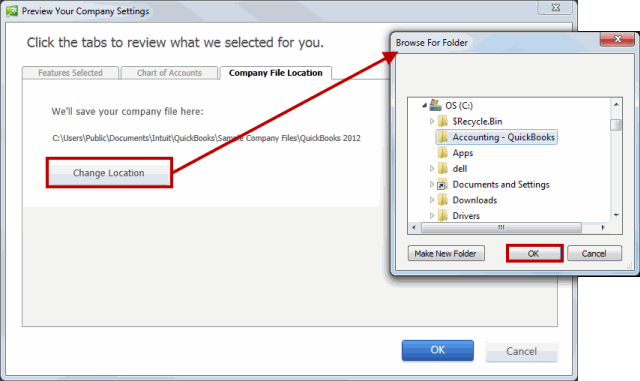Click the Change Location button
This screenshot has width=640, height=381.
[109, 173]
